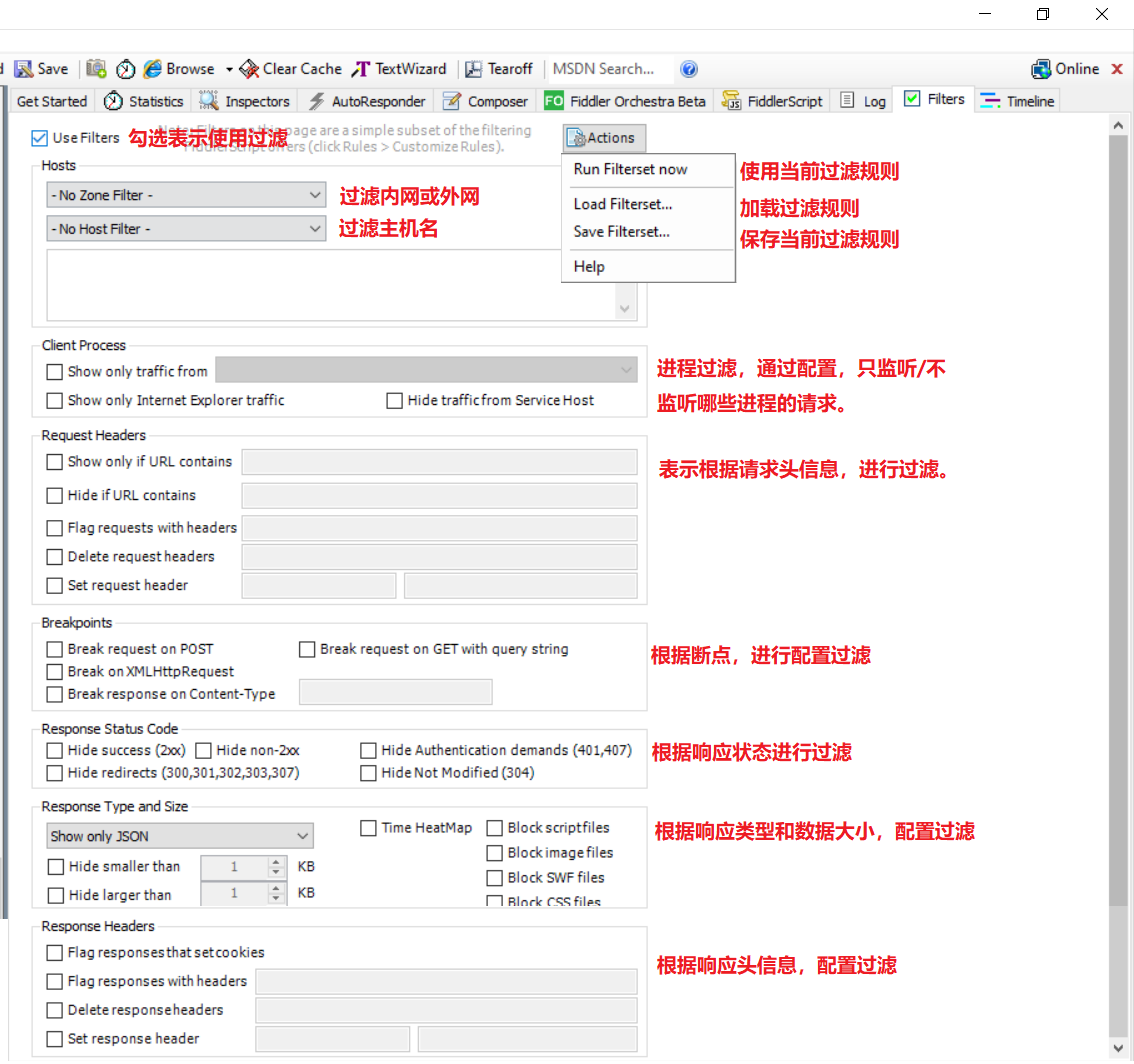
Task: Check Flag responses that set cookies
Action: tap(54, 953)
